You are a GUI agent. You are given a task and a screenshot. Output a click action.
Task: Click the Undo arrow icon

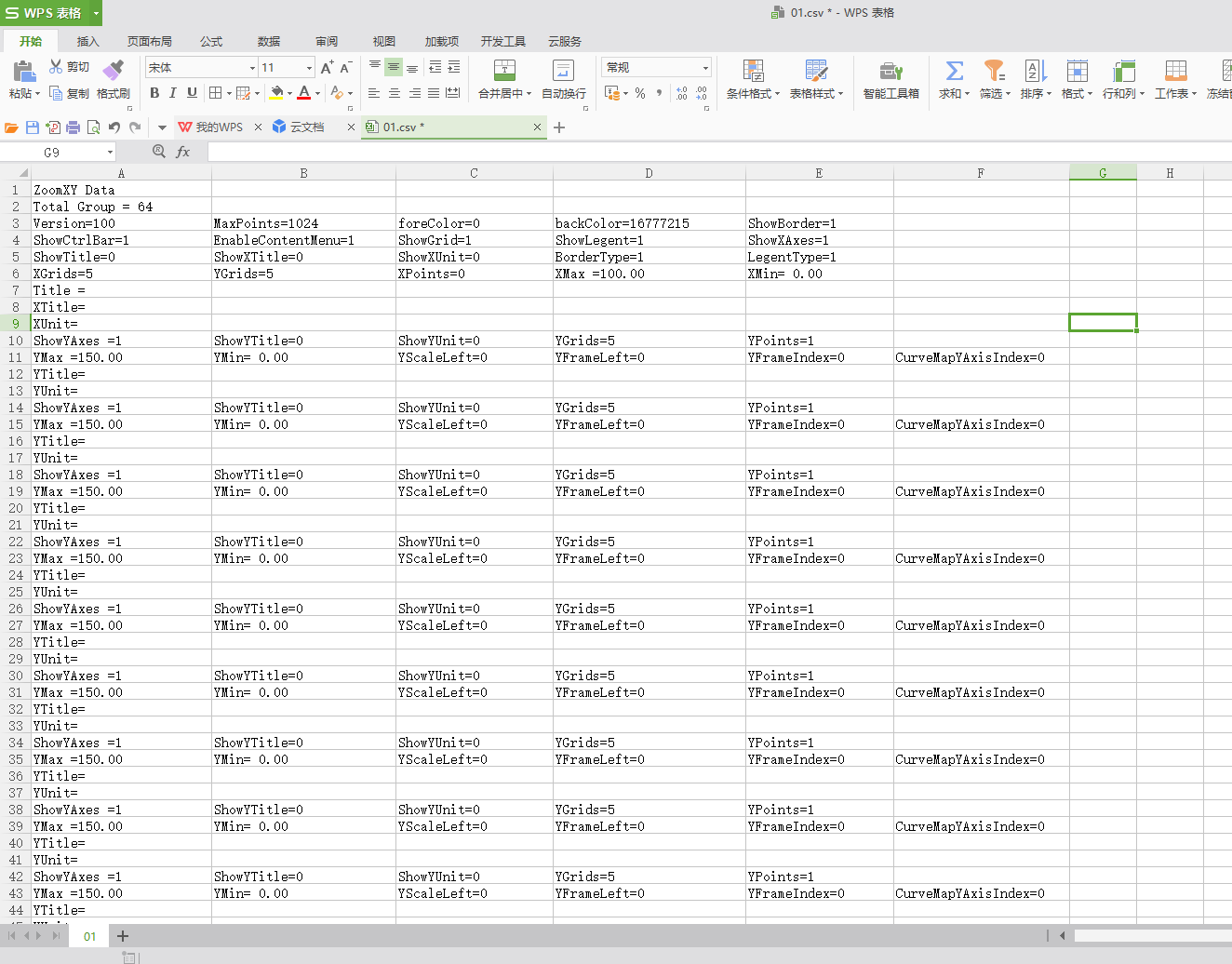[114, 127]
